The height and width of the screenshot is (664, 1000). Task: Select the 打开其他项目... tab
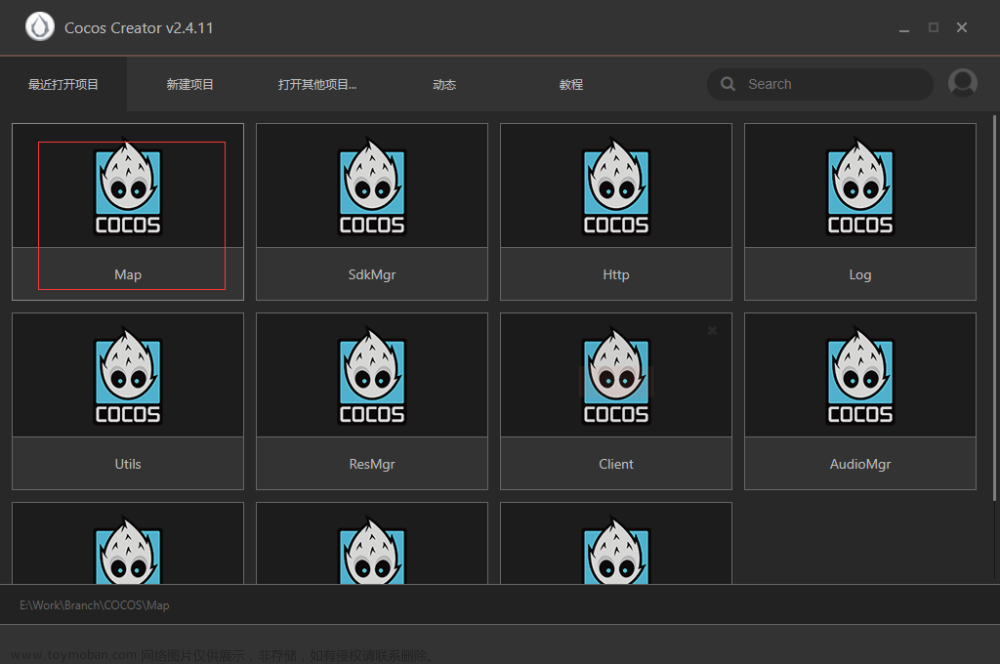317,84
